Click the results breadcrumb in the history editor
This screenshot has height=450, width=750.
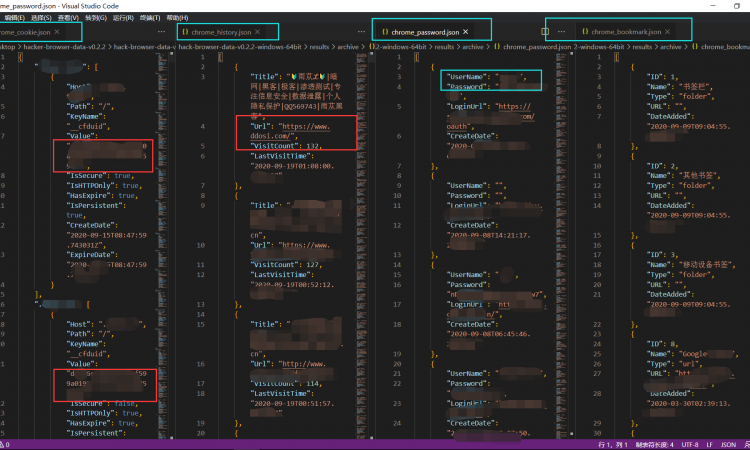(319, 47)
